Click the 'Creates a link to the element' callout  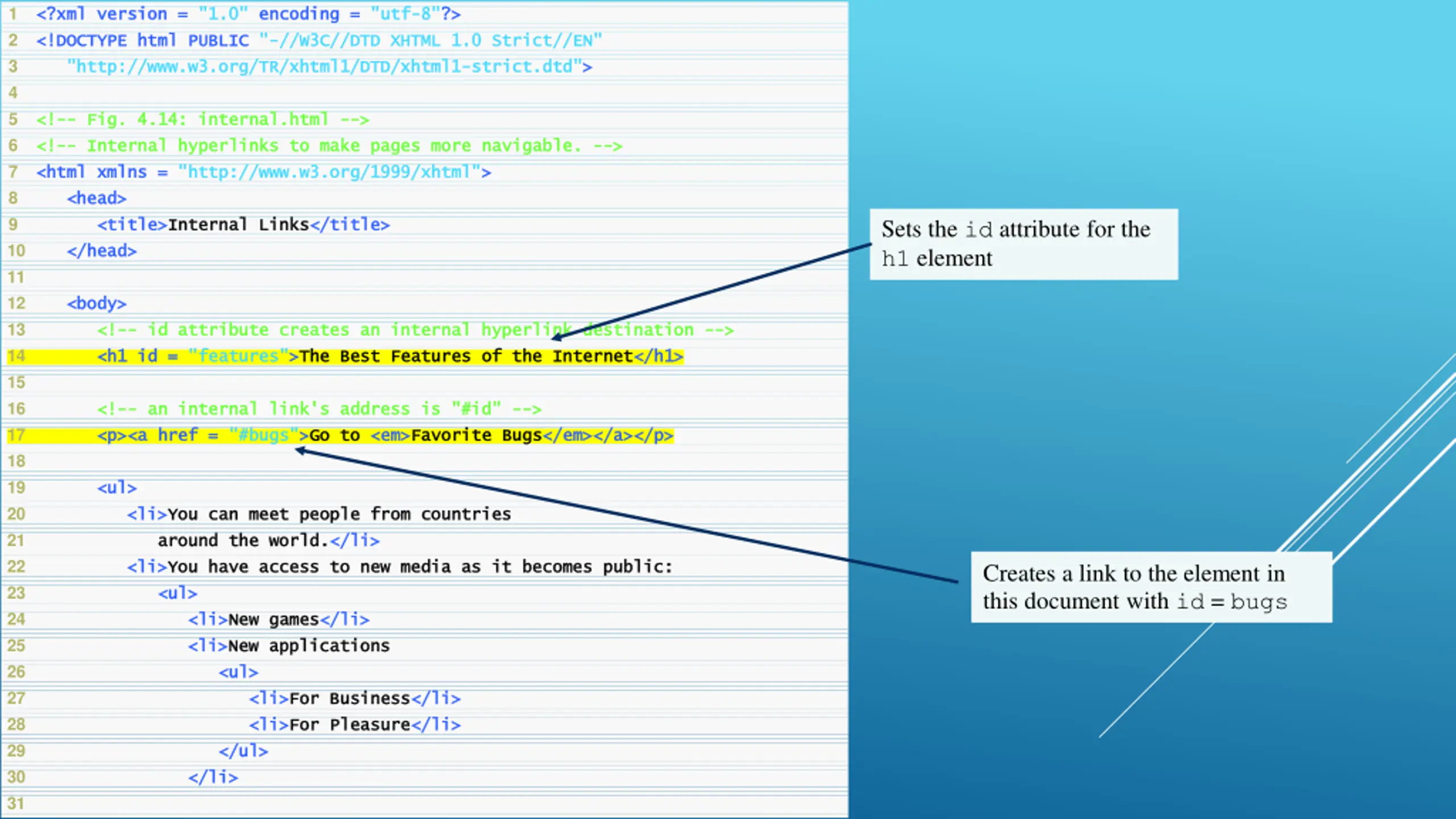pyautogui.click(x=1151, y=587)
